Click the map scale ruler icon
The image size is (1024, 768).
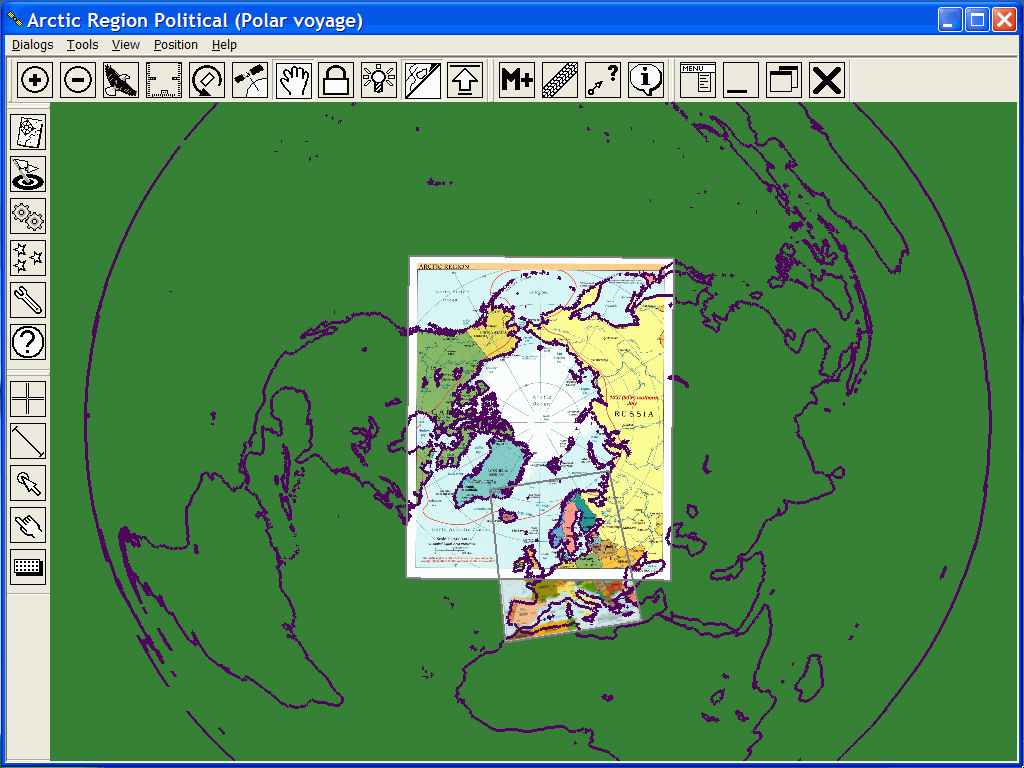164,80
